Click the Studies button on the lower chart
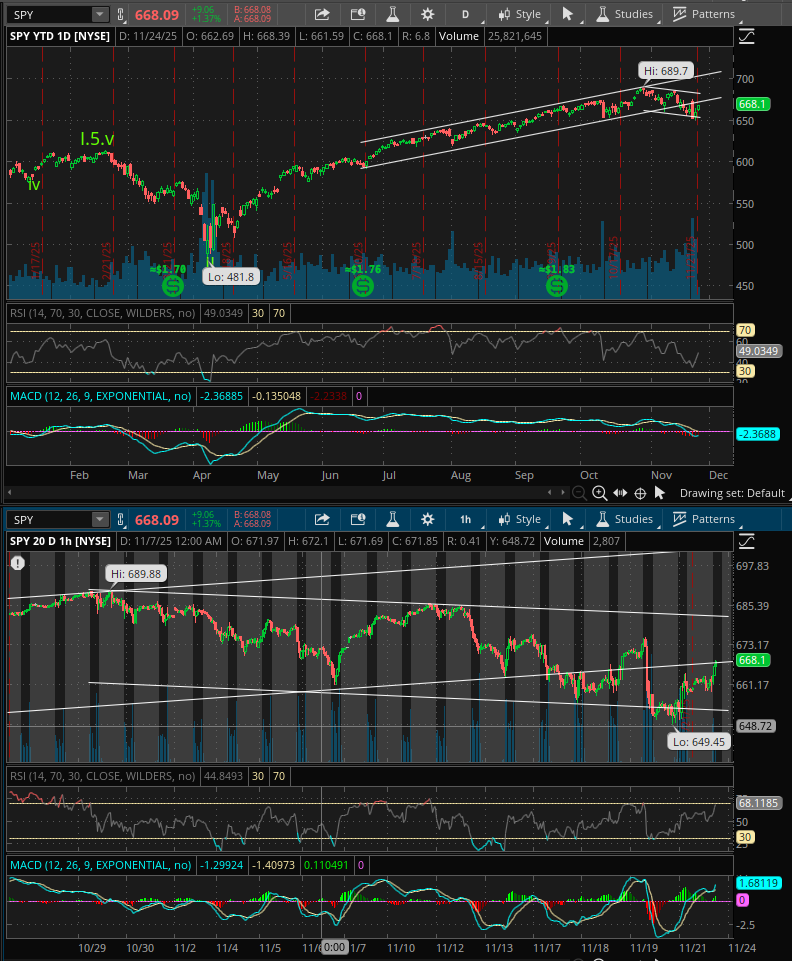 (x=625, y=519)
